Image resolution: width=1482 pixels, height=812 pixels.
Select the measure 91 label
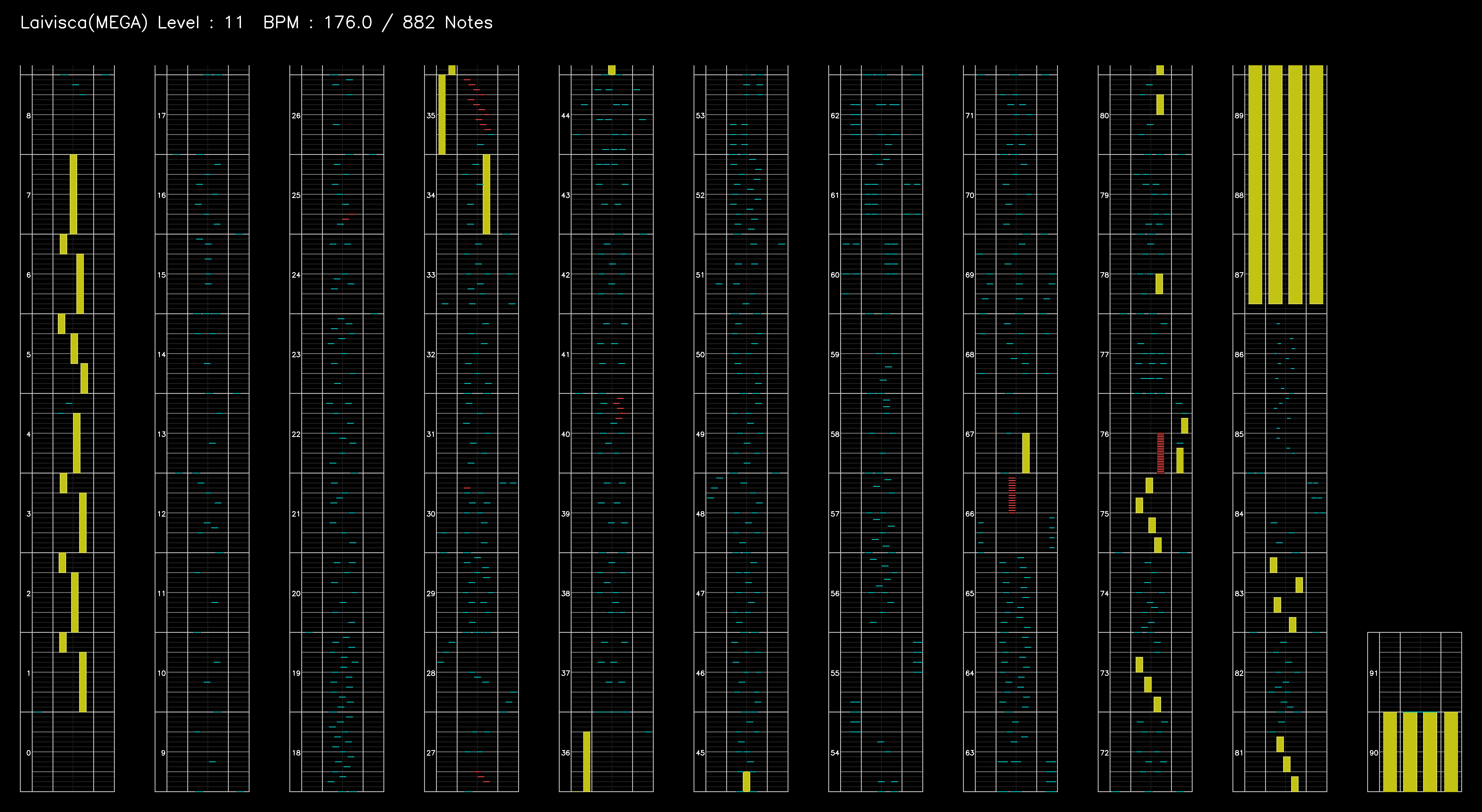pyautogui.click(x=1374, y=673)
